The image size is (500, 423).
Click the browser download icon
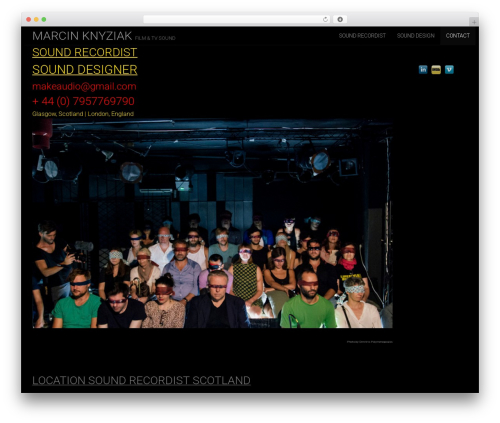tap(340, 19)
